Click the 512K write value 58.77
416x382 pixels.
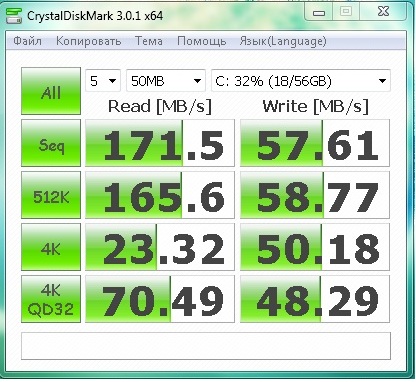pos(315,195)
